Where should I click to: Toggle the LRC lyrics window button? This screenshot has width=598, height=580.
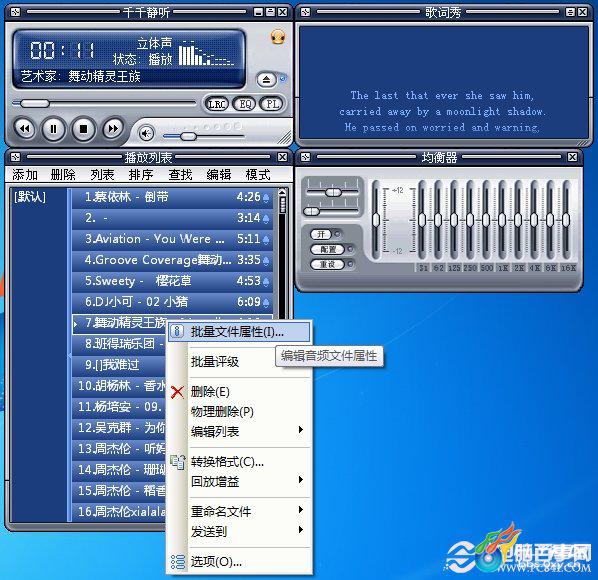(217, 104)
